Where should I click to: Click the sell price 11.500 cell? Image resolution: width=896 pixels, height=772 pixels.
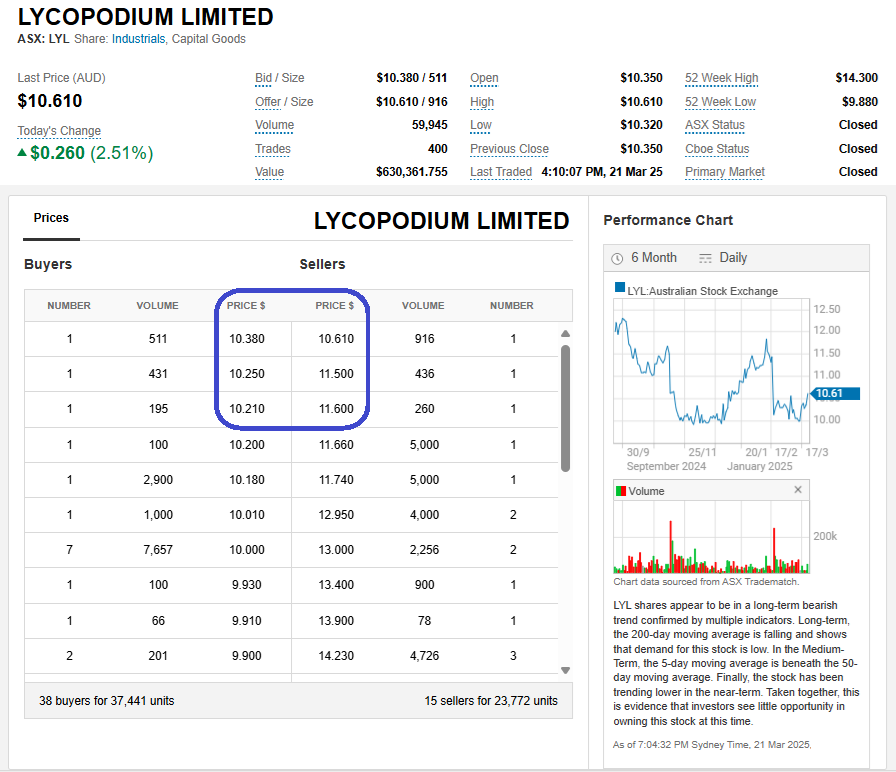point(336,374)
